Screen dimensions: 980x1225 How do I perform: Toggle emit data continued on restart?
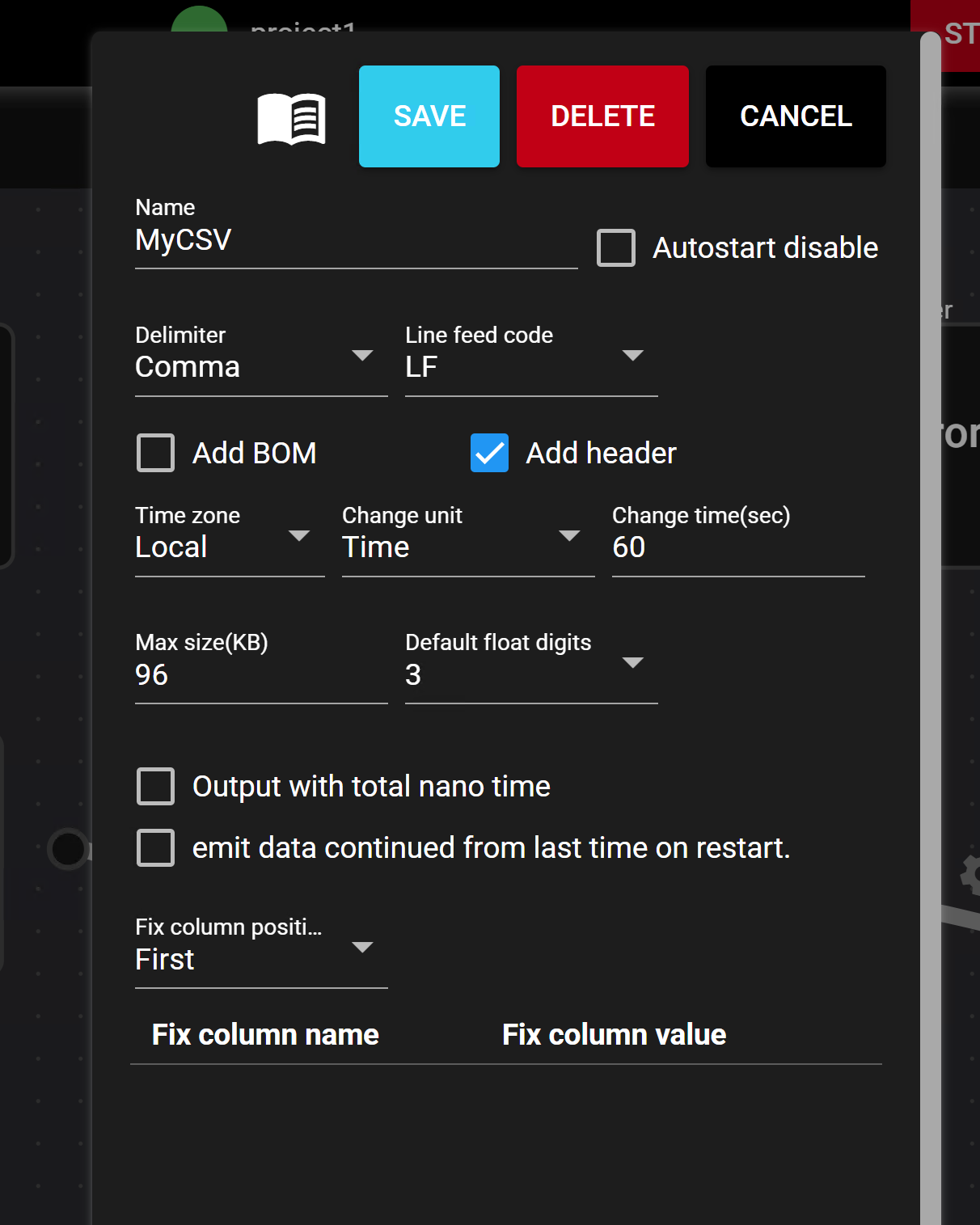[x=156, y=847]
